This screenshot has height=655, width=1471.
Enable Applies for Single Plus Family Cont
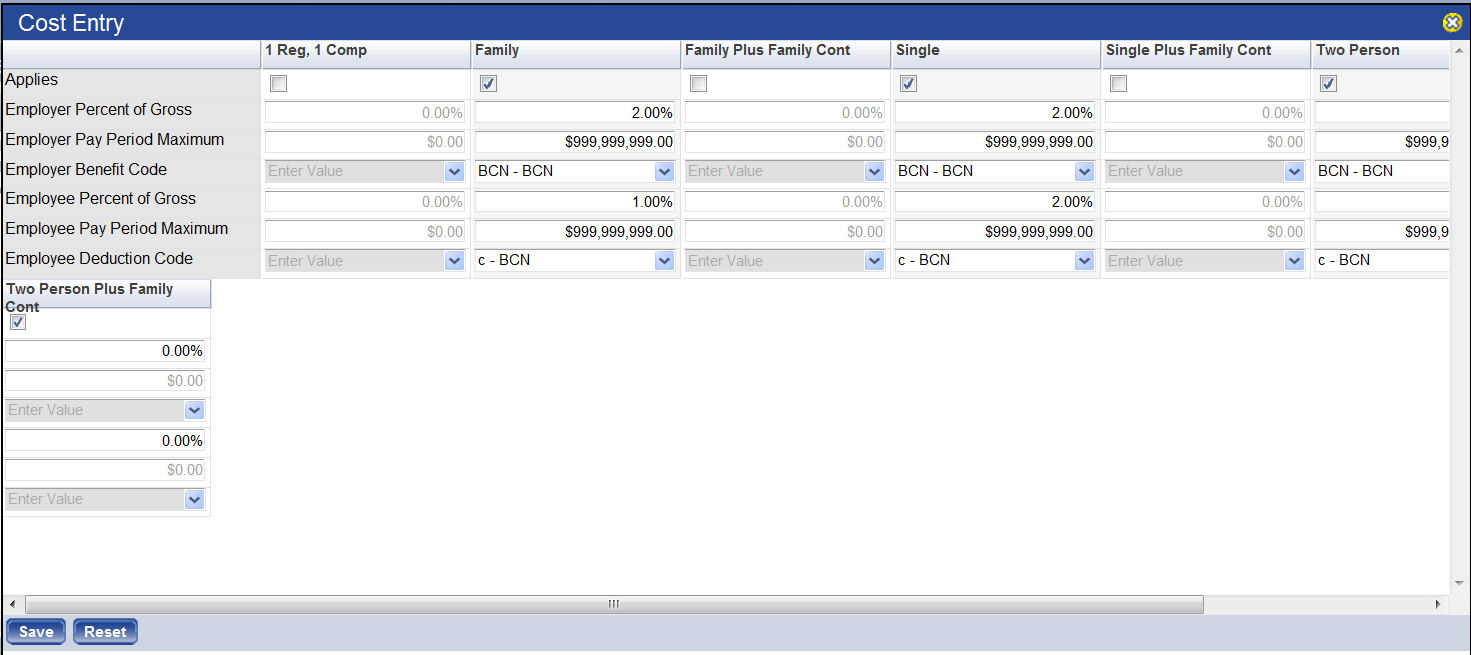(x=1117, y=83)
